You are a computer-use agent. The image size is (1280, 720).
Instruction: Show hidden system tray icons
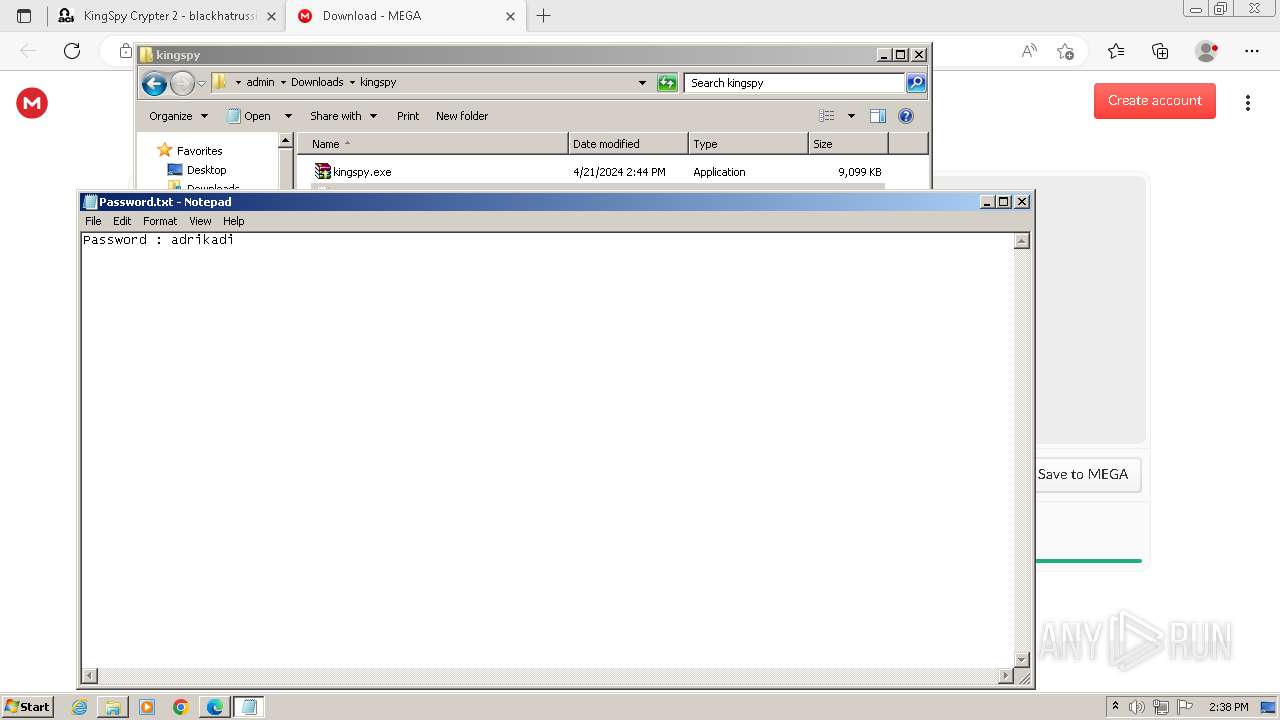pos(1115,707)
